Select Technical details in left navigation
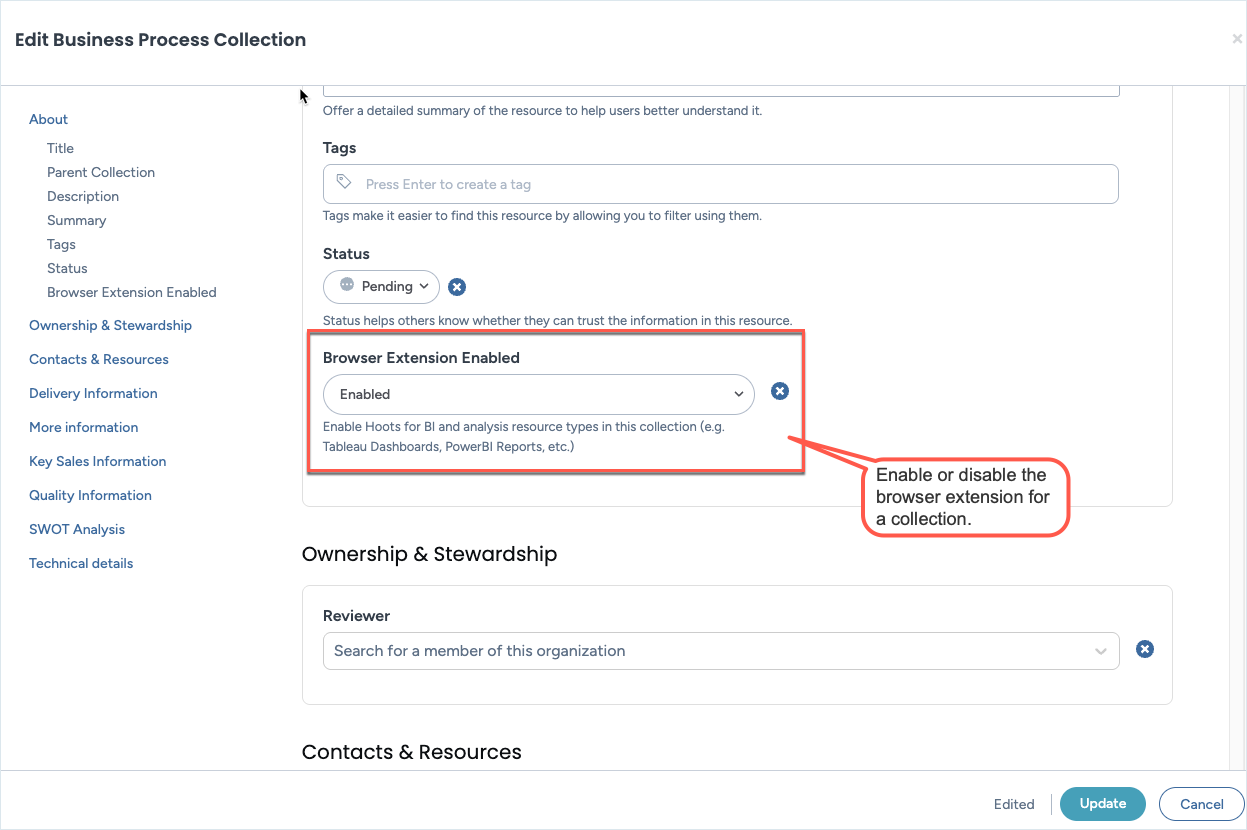The height and width of the screenshot is (830, 1247). 81,563
